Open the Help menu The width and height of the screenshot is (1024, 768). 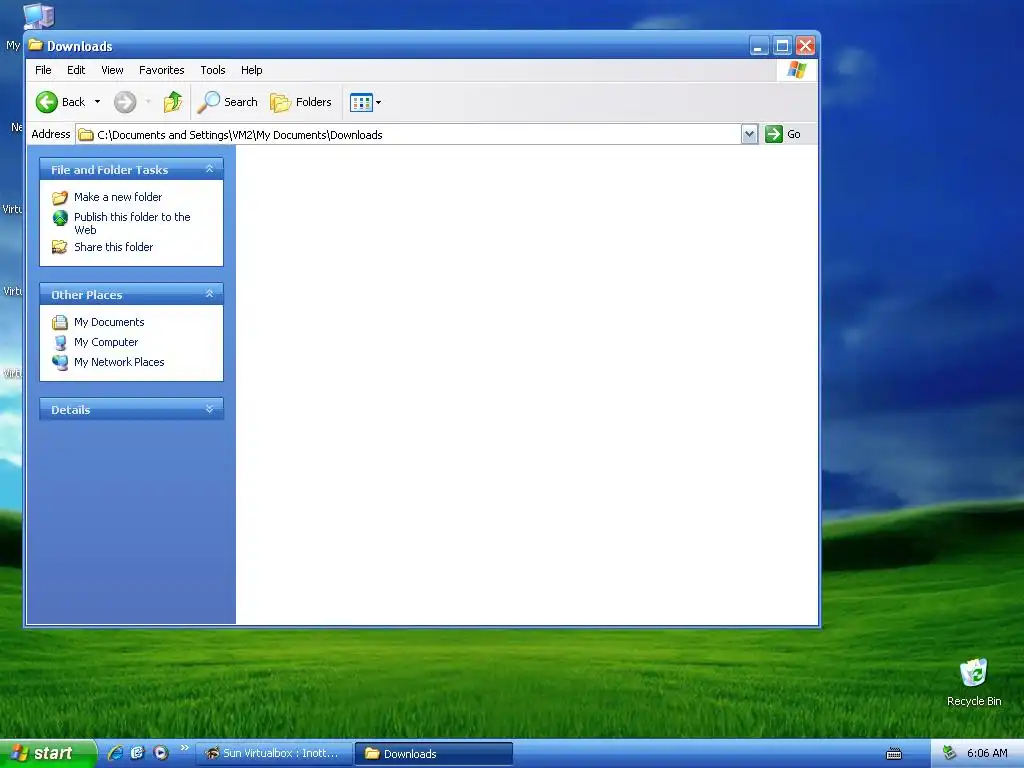(x=251, y=70)
